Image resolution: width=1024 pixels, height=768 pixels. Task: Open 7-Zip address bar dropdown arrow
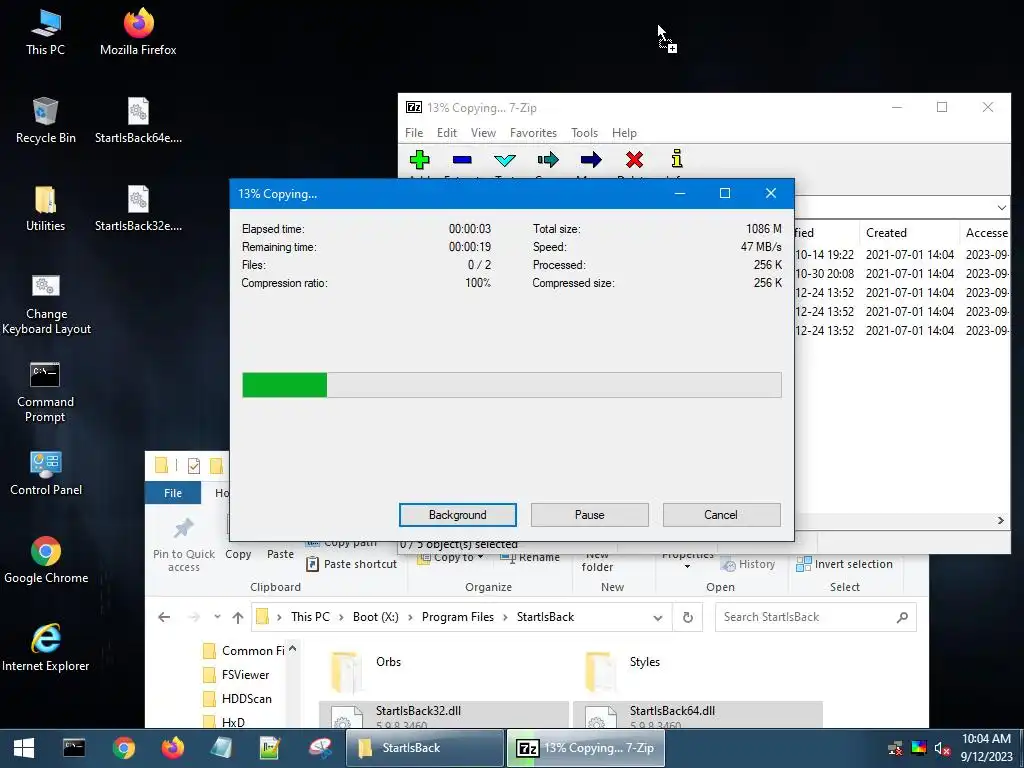click(1001, 208)
